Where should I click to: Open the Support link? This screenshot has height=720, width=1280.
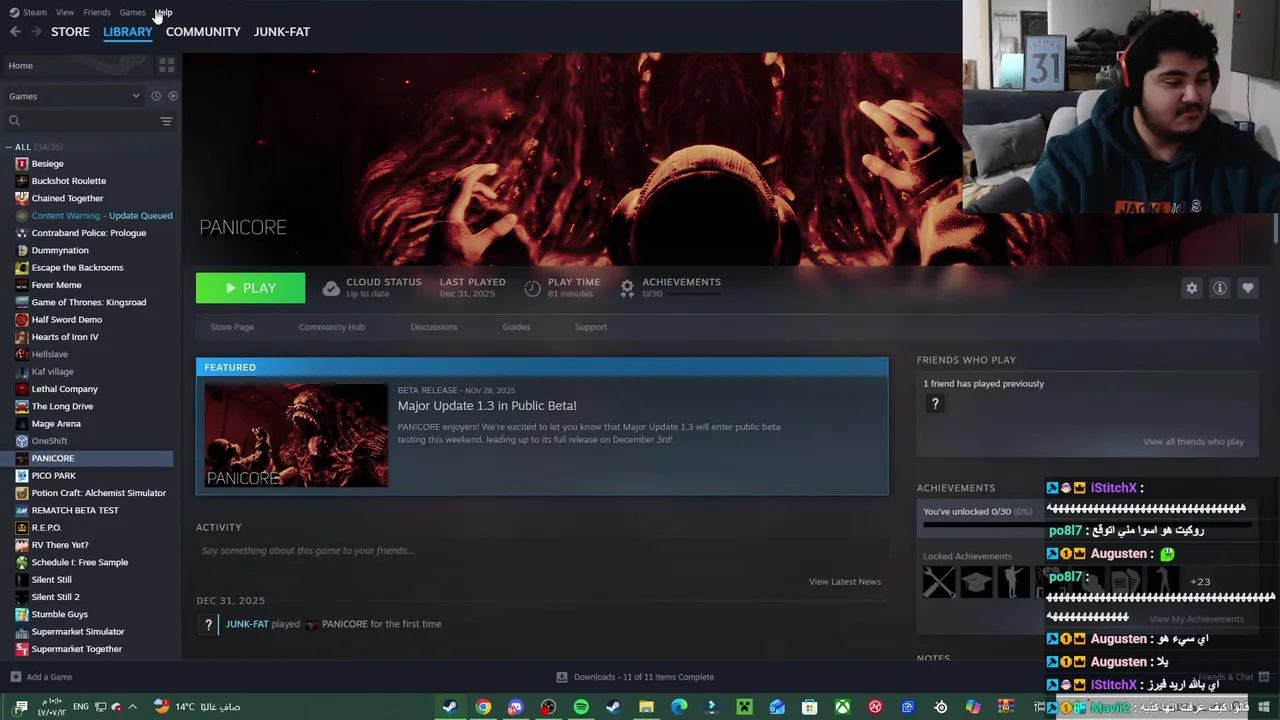coord(591,327)
